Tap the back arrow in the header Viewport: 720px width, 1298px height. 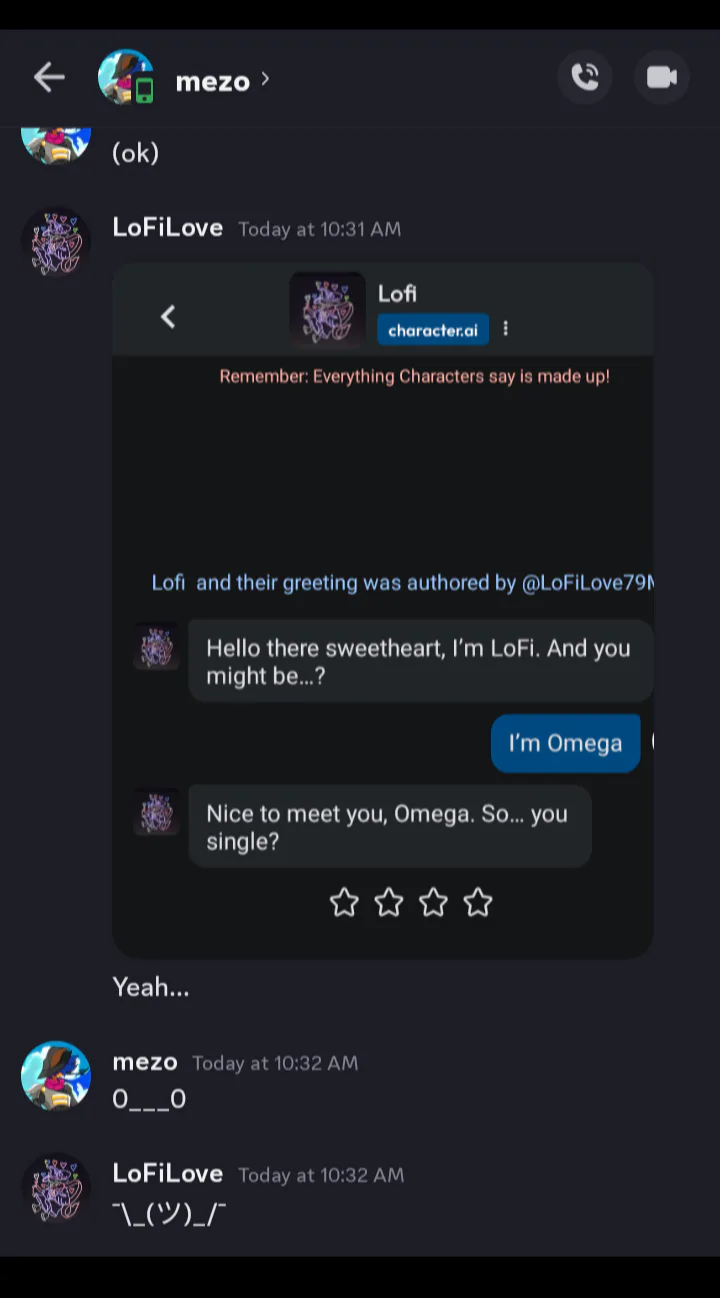point(49,78)
